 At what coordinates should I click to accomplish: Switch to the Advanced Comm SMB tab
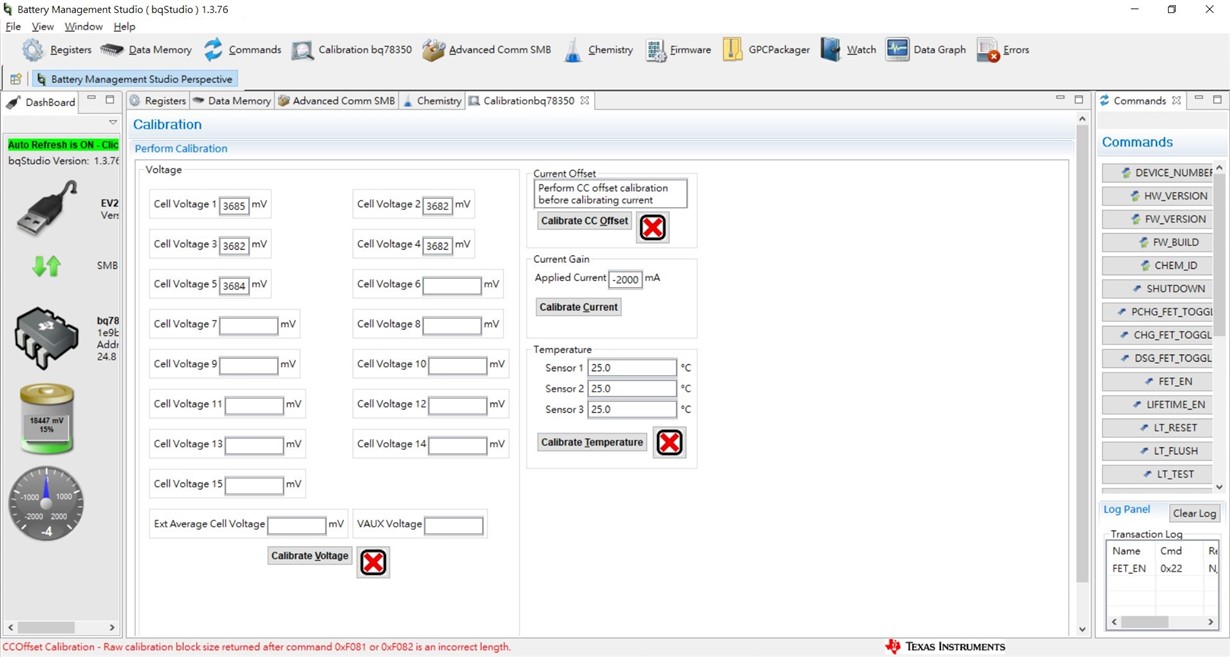[x=336, y=101]
